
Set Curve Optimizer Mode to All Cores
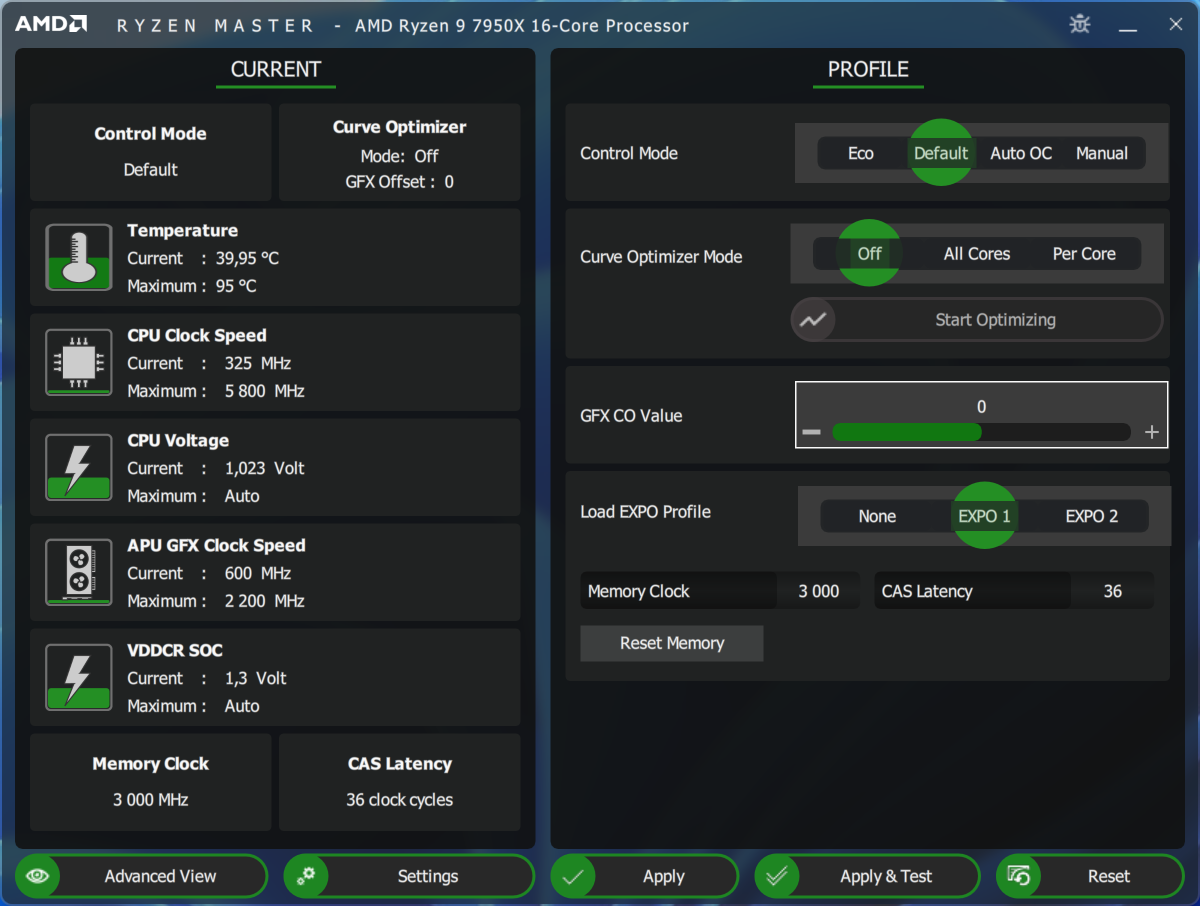[977, 253]
